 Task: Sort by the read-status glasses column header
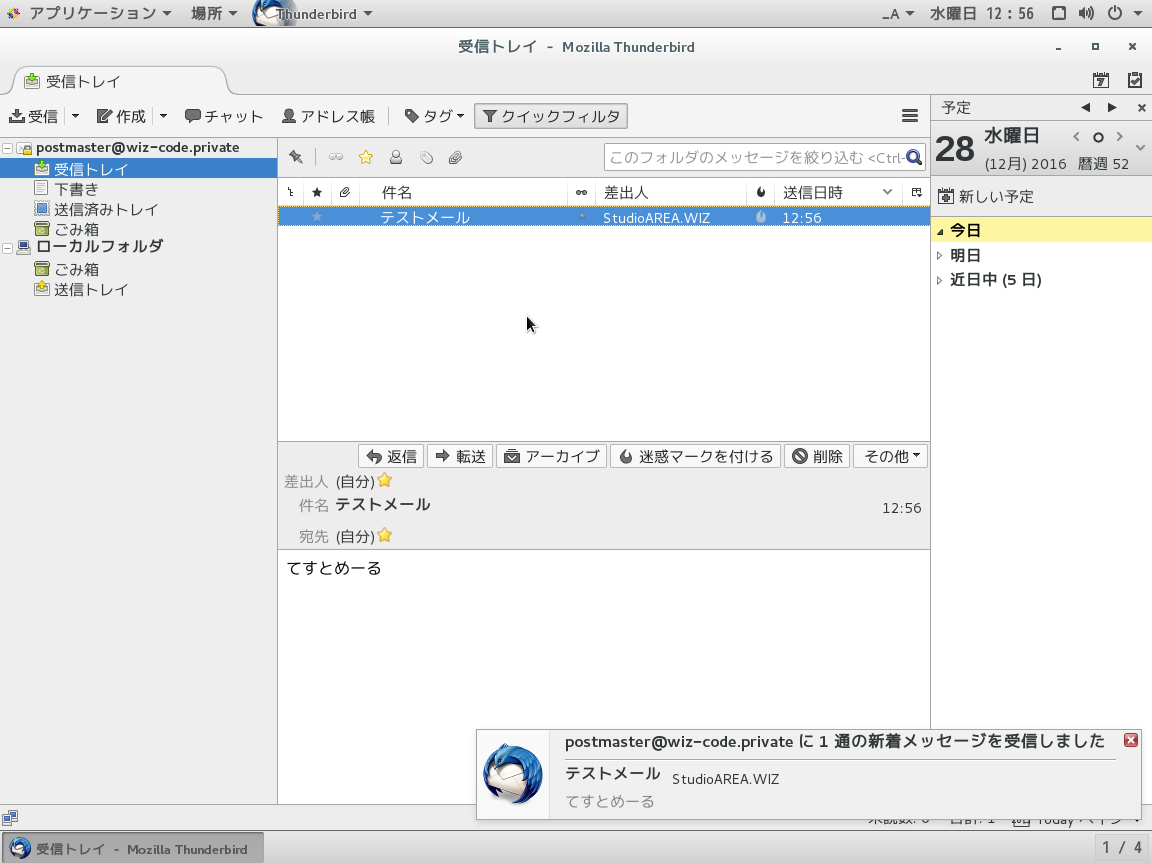click(x=581, y=192)
